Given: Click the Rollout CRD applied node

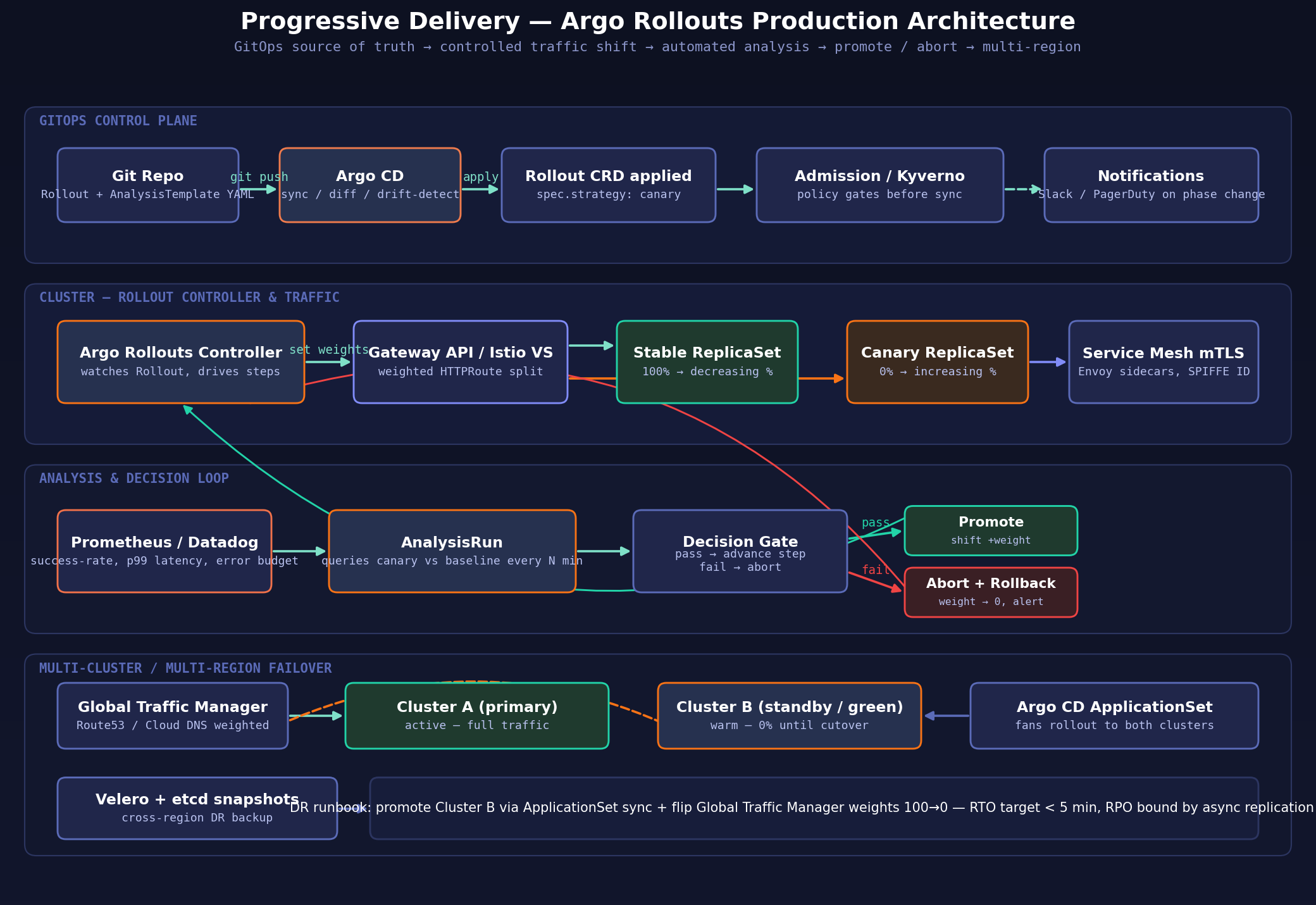Looking at the screenshot, I should pyautogui.click(x=609, y=185).
